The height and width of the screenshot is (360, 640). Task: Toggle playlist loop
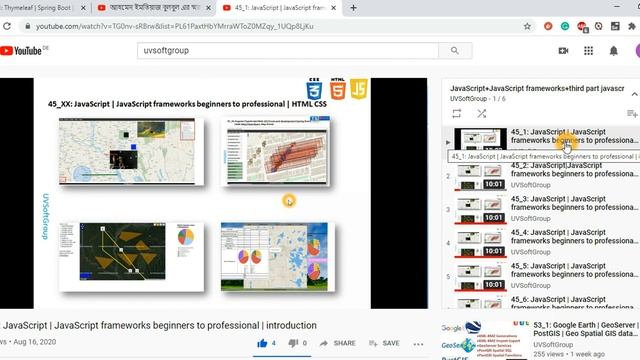pyautogui.click(x=457, y=113)
